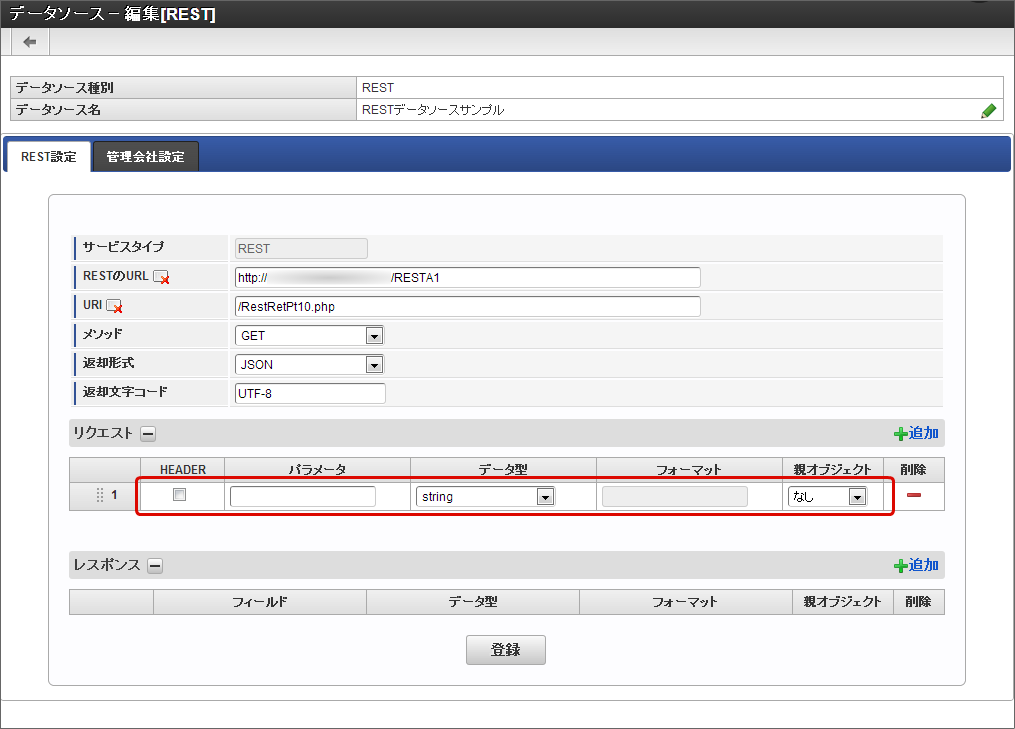Viewport: 1015px width, 729px height.
Task: Grab the drag handle of request row 1
Action: (x=100, y=495)
